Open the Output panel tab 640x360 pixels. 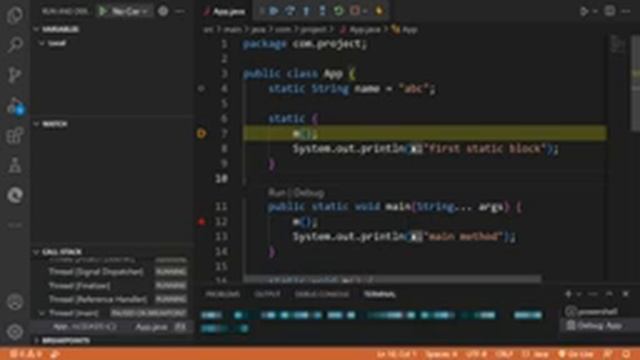click(267, 294)
